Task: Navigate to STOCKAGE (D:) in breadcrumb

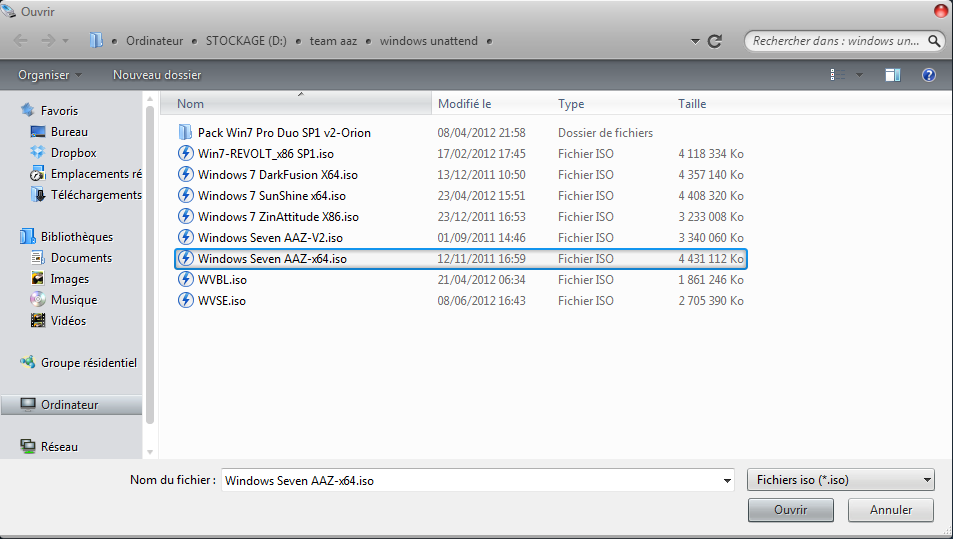Action: (x=246, y=41)
